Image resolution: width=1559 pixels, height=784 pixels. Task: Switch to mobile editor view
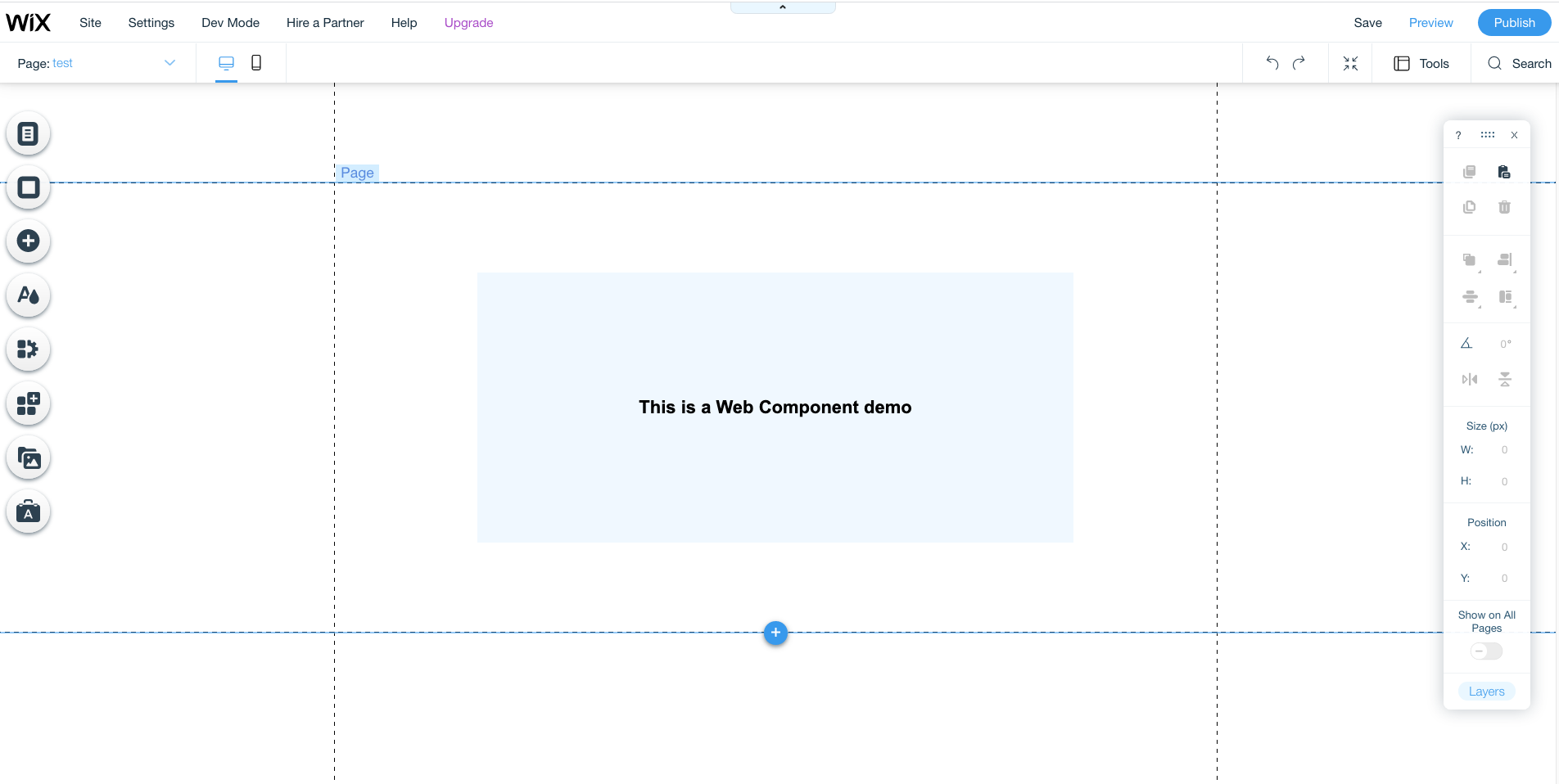point(256,63)
